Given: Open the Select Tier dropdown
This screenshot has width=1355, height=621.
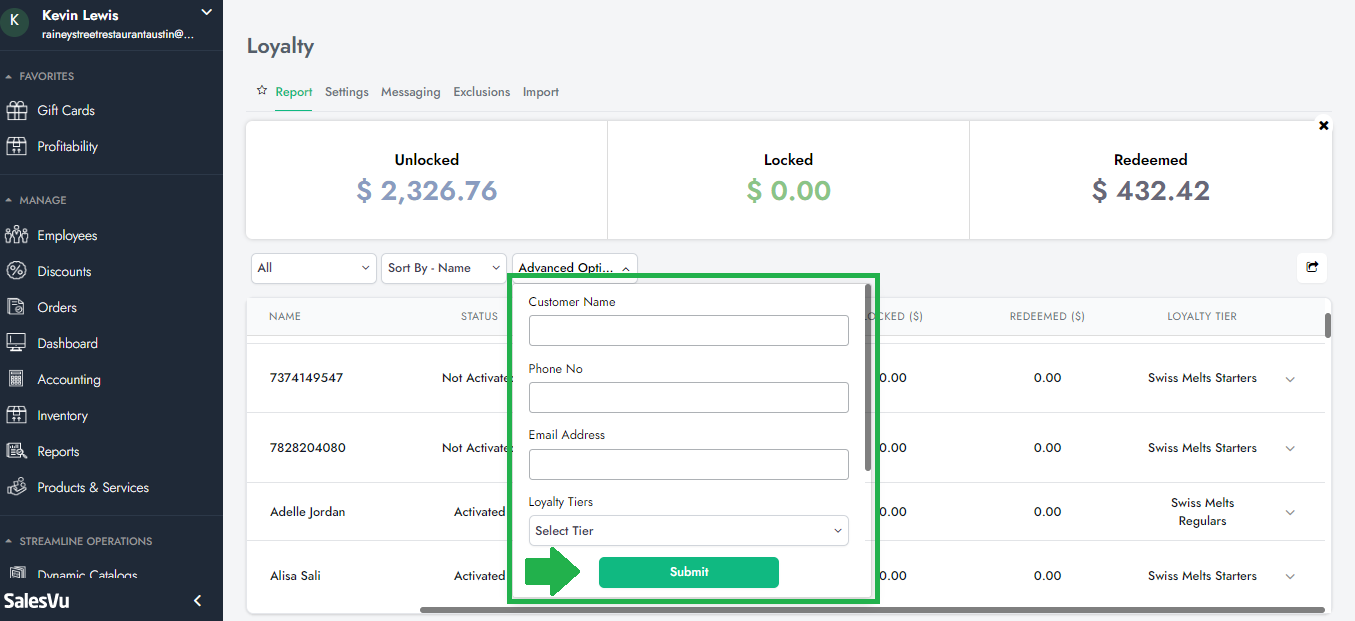Looking at the screenshot, I should [x=688, y=531].
